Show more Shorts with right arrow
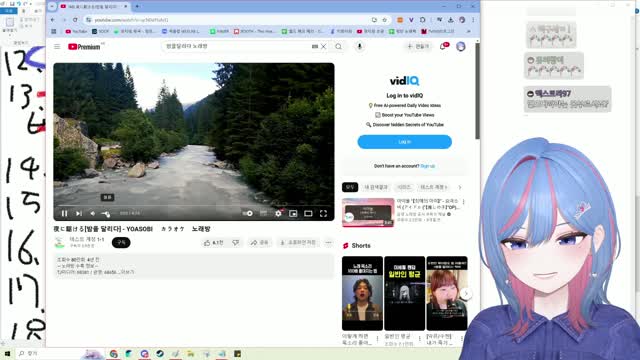Image resolution: width=640 pixels, height=360 pixels. coord(466,293)
